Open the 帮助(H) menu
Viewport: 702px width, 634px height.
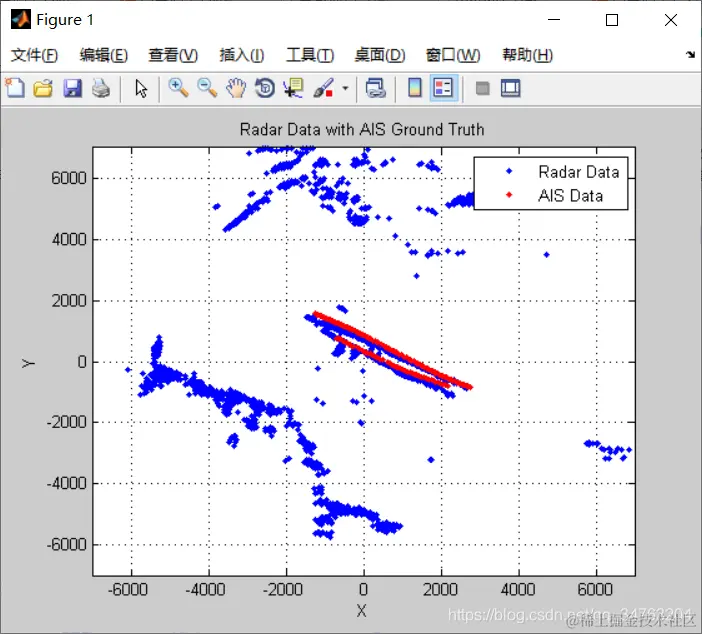[527, 55]
